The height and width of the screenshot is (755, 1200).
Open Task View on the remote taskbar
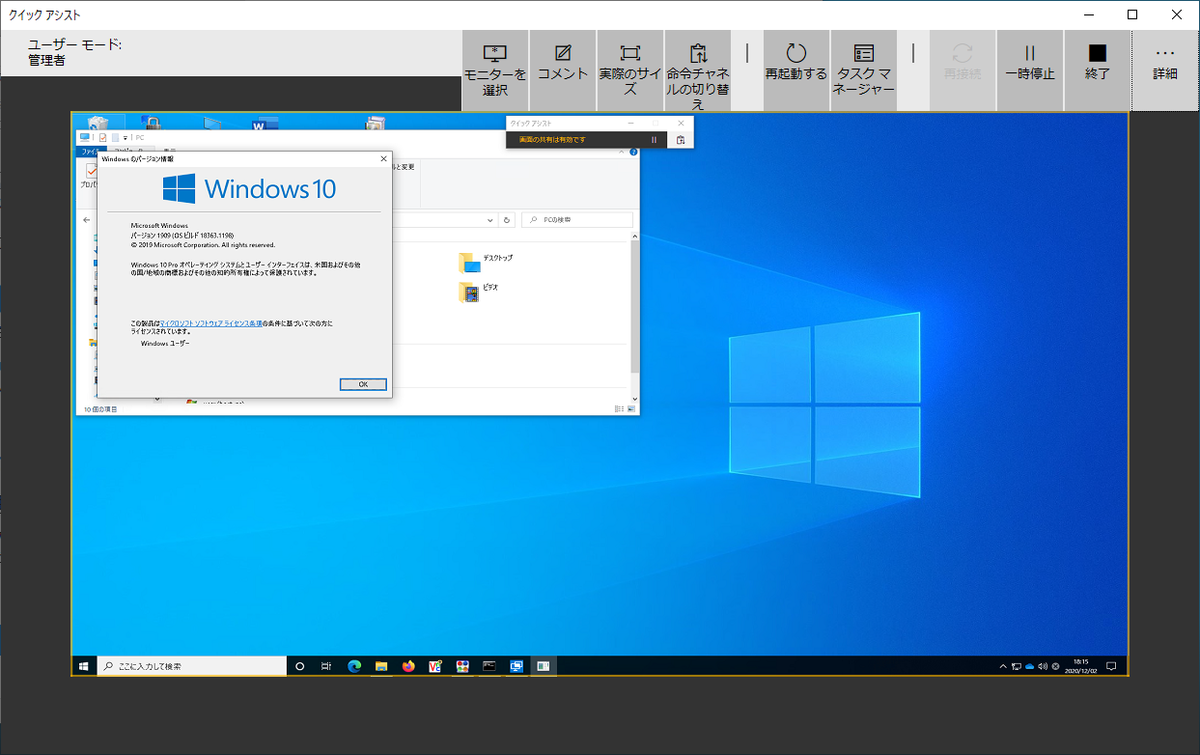(326, 665)
